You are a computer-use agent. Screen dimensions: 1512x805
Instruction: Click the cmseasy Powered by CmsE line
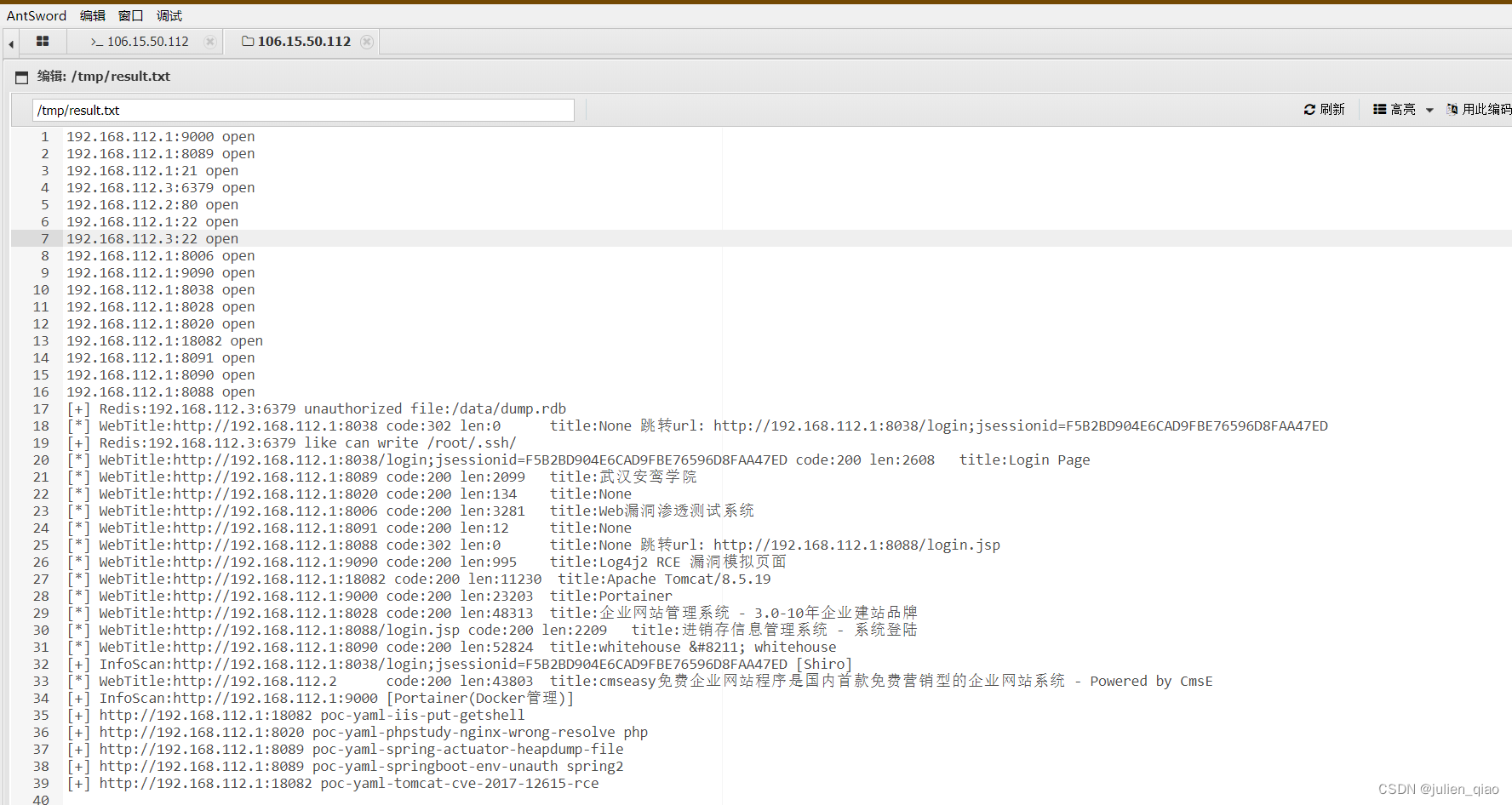click(640, 681)
